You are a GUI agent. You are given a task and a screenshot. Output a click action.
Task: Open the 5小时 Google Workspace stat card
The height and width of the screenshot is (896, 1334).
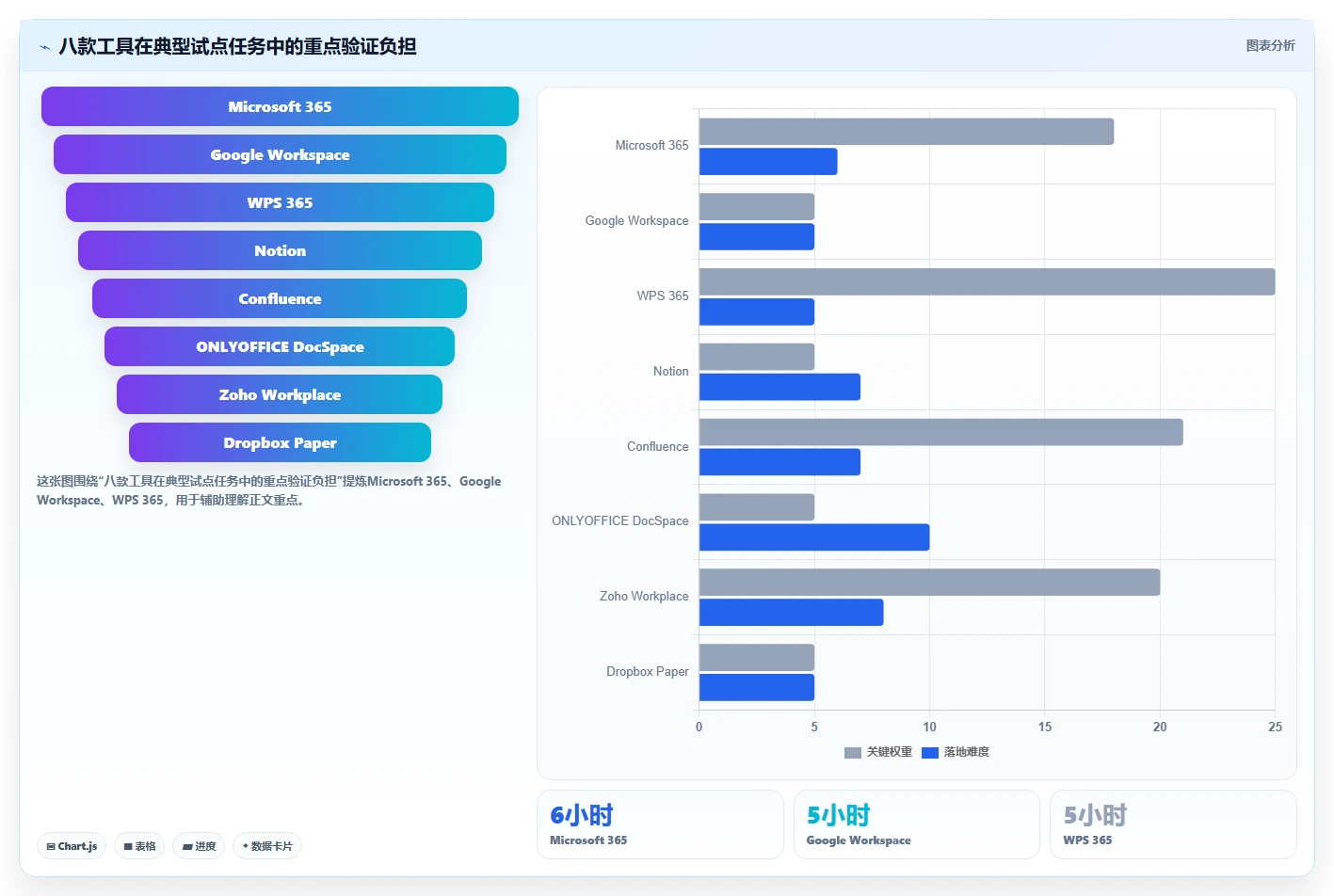tap(917, 824)
